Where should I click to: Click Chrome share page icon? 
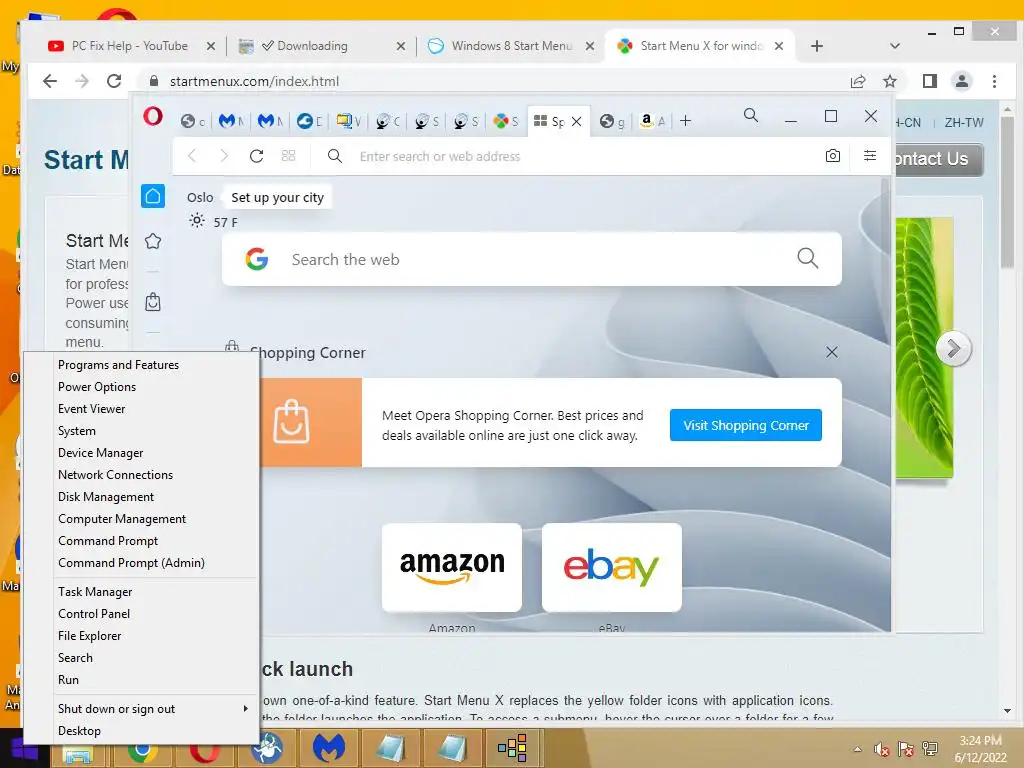click(858, 81)
